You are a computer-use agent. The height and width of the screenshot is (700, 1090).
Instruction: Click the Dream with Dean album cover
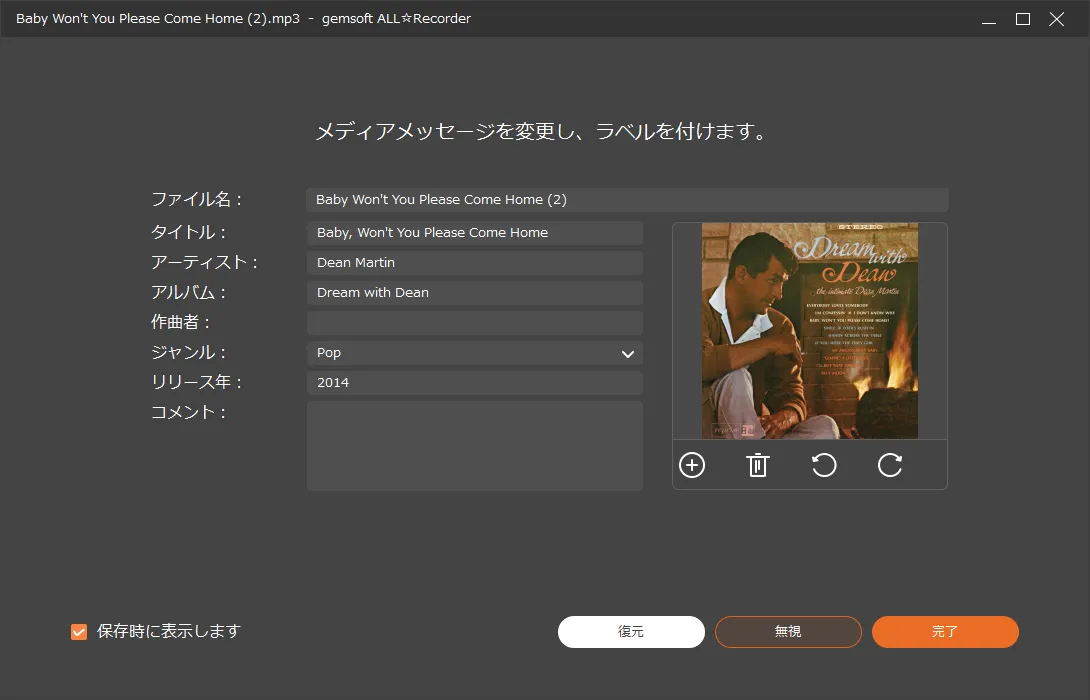(809, 331)
